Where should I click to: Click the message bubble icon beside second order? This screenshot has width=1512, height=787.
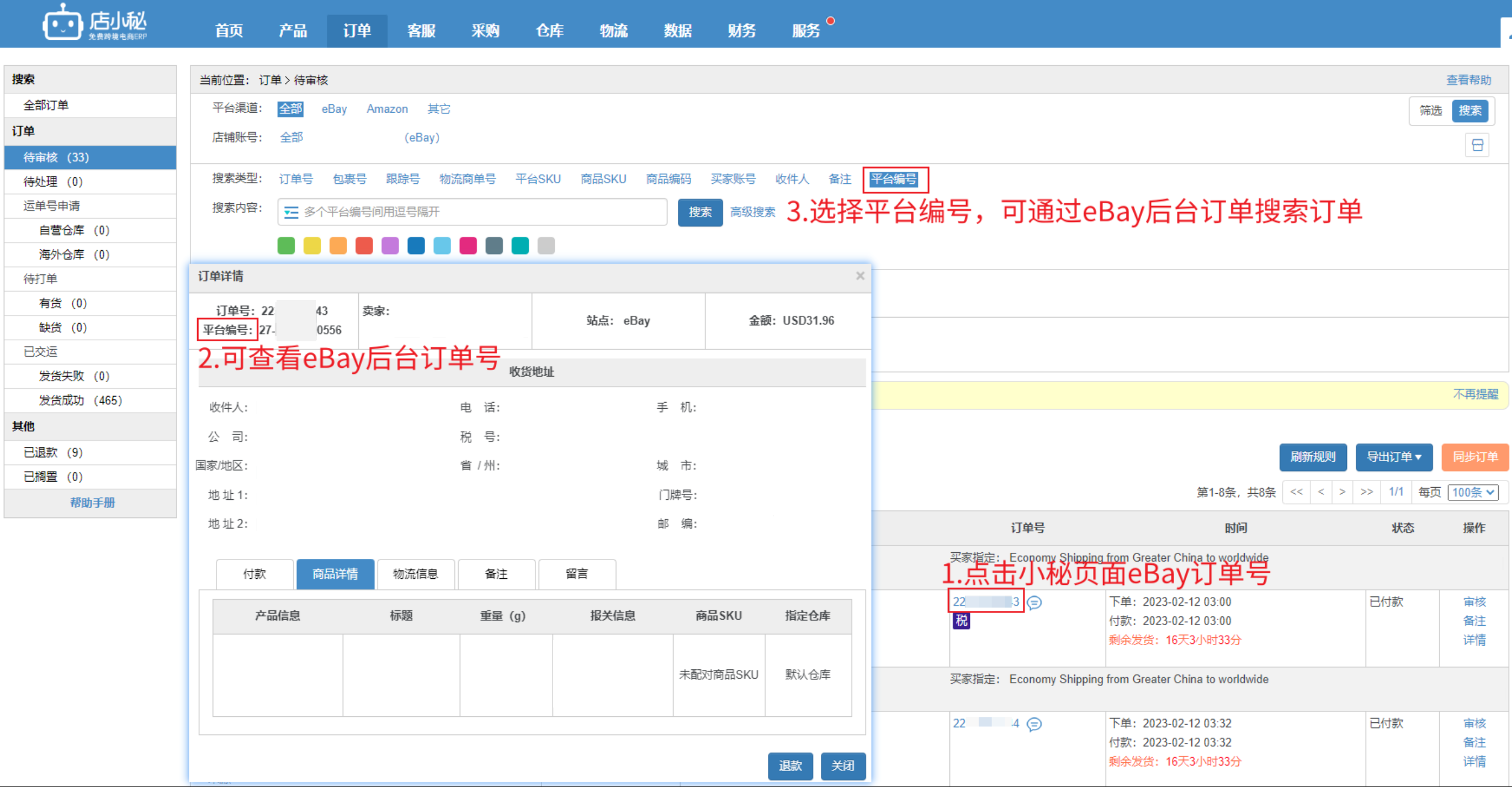(1034, 724)
